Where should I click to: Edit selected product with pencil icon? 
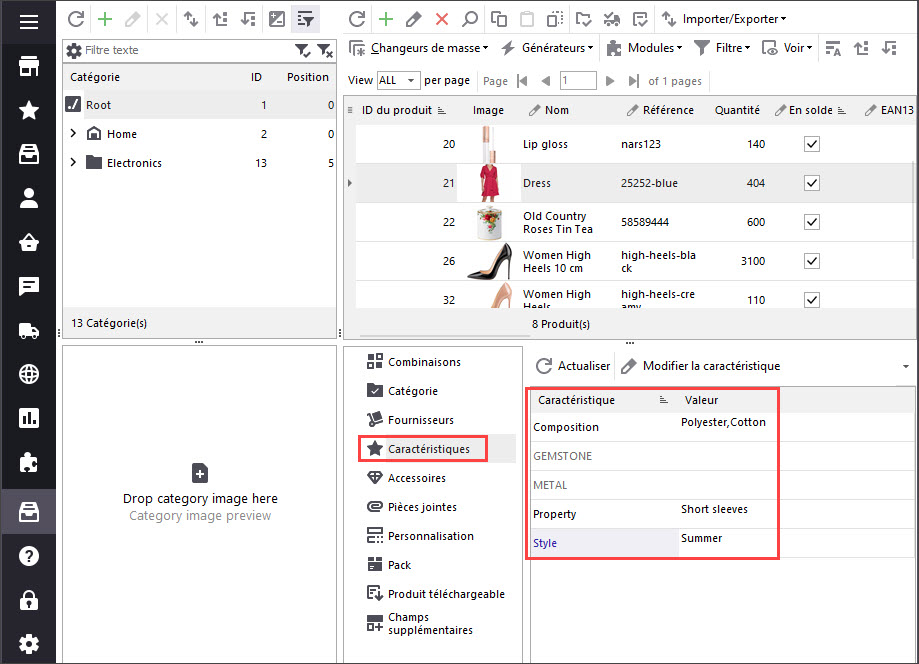tap(414, 19)
